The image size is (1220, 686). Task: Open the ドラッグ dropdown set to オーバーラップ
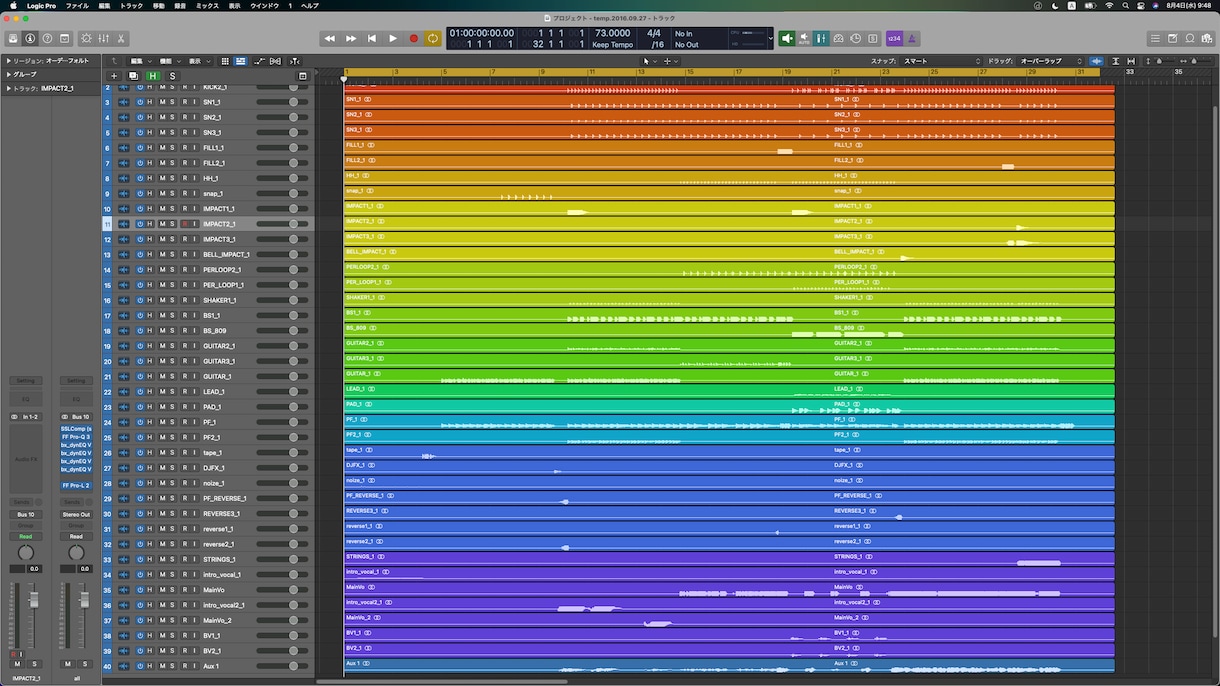point(1049,61)
